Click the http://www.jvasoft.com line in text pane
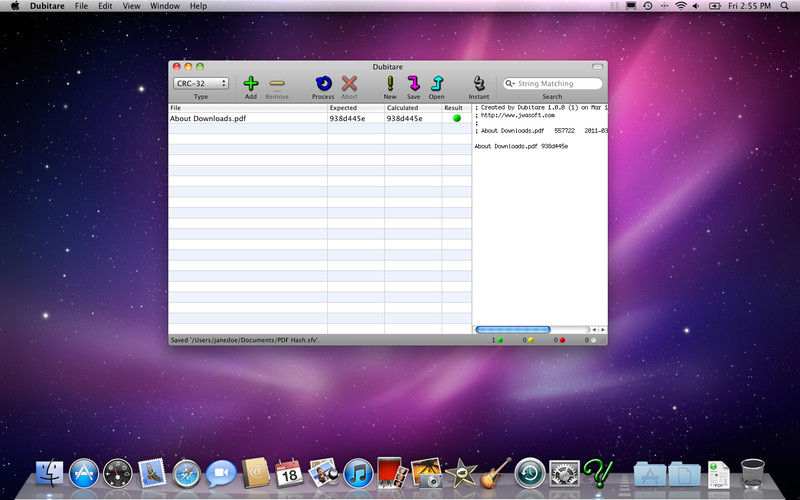This screenshot has width=800, height=500. (518, 115)
